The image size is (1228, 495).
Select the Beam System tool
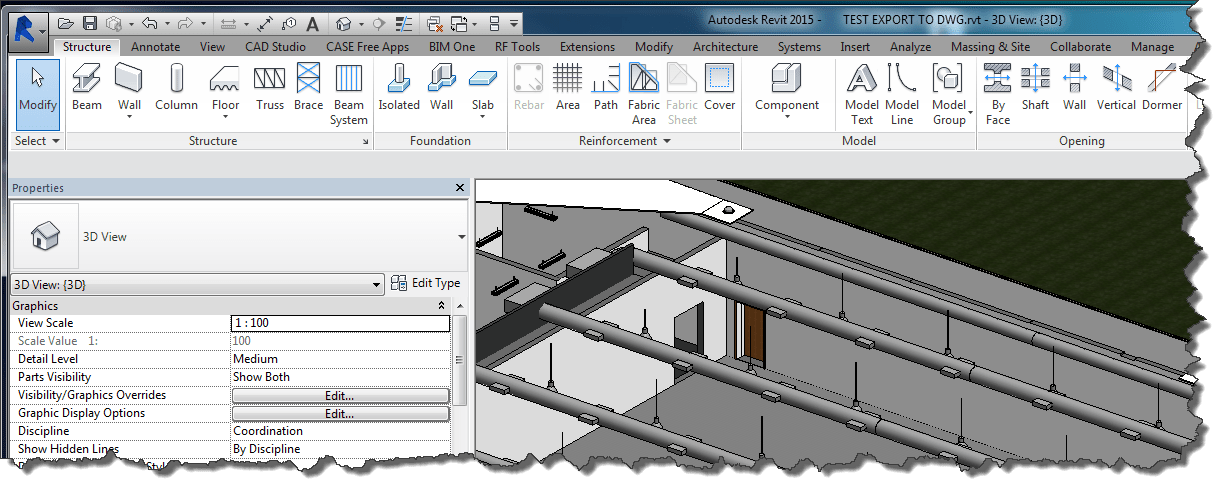pos(349,94)
